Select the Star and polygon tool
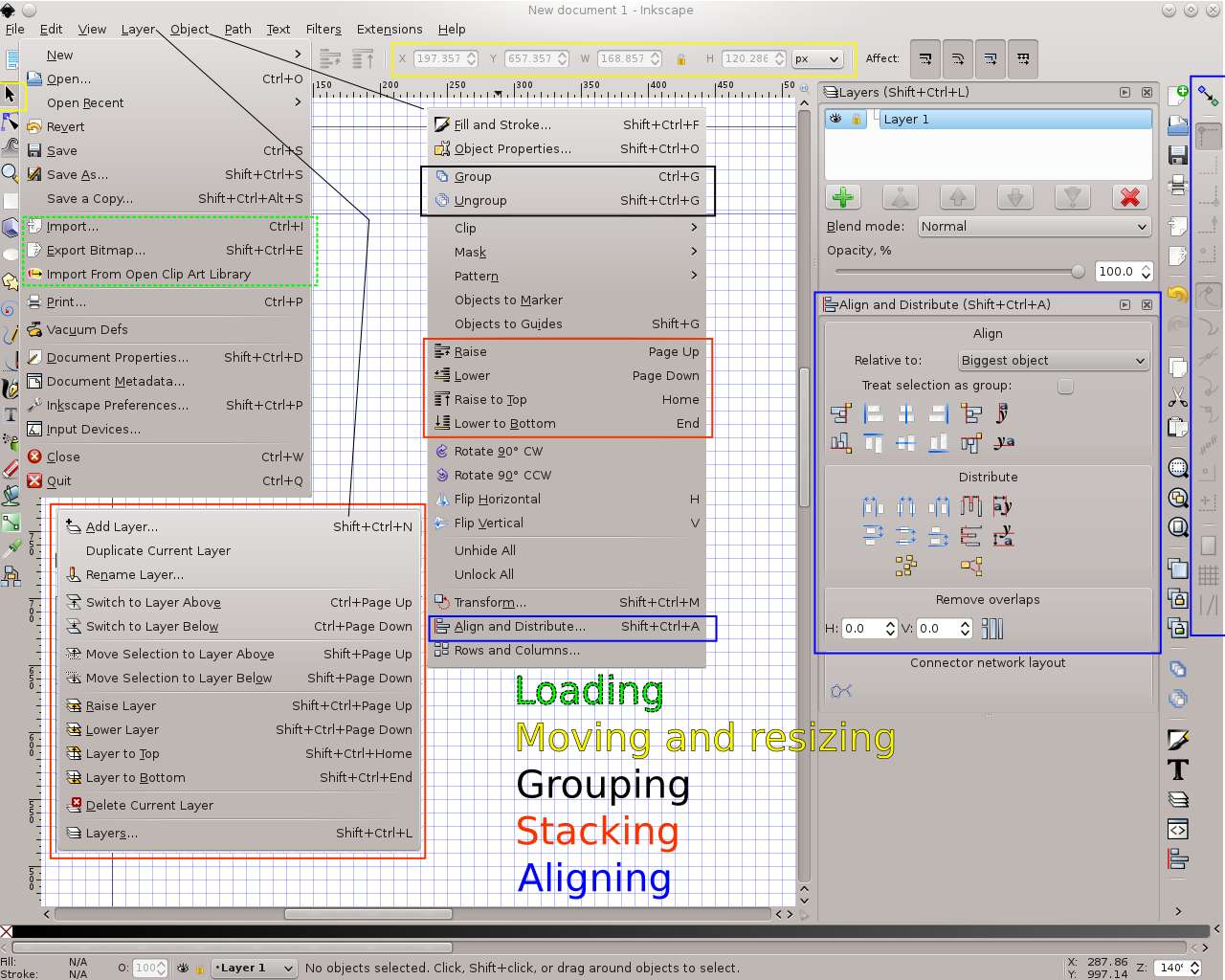The width and height of the screenshot is (1225, 980). [x=10, y=281]
